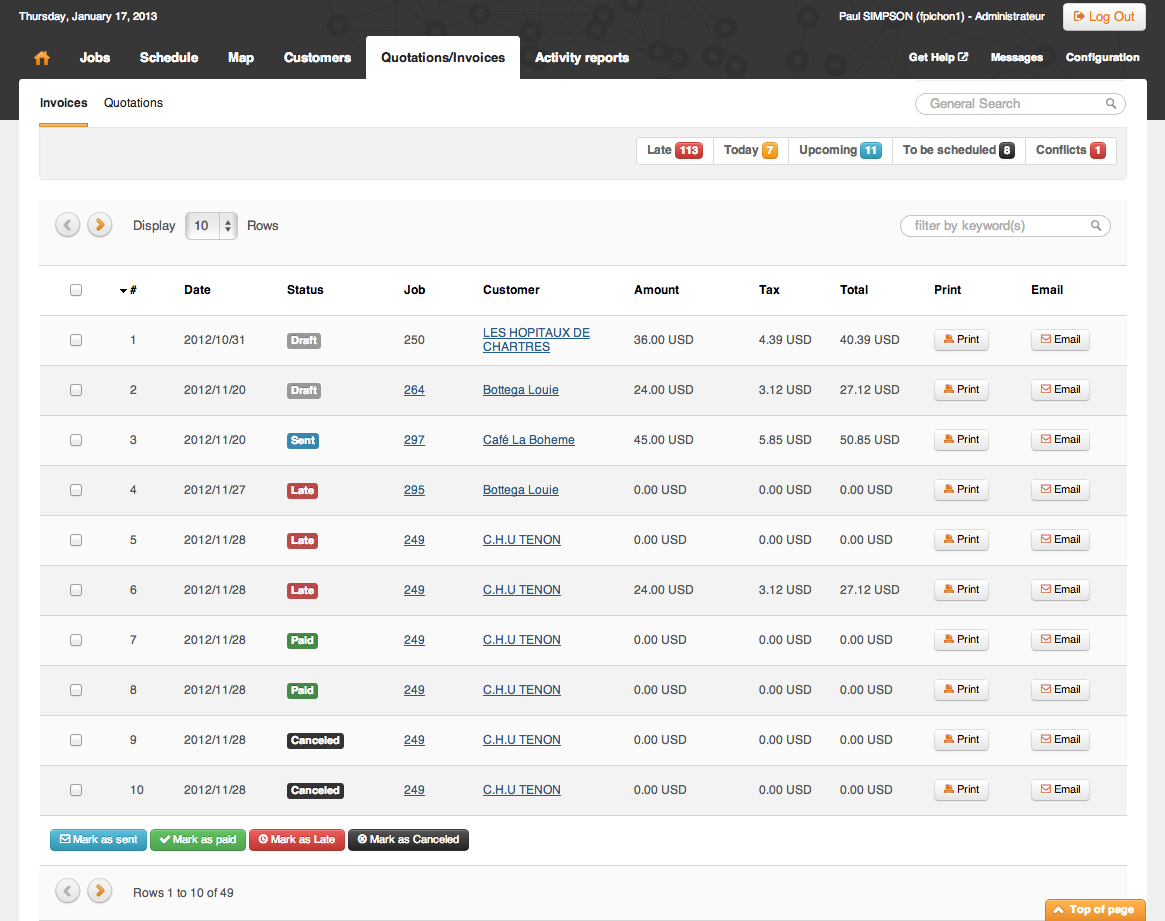This screenshot has width=1165, height=921.
Task: Click bottom next-page orange arrow
Action: pyautogui.click(x=100, y=891)
